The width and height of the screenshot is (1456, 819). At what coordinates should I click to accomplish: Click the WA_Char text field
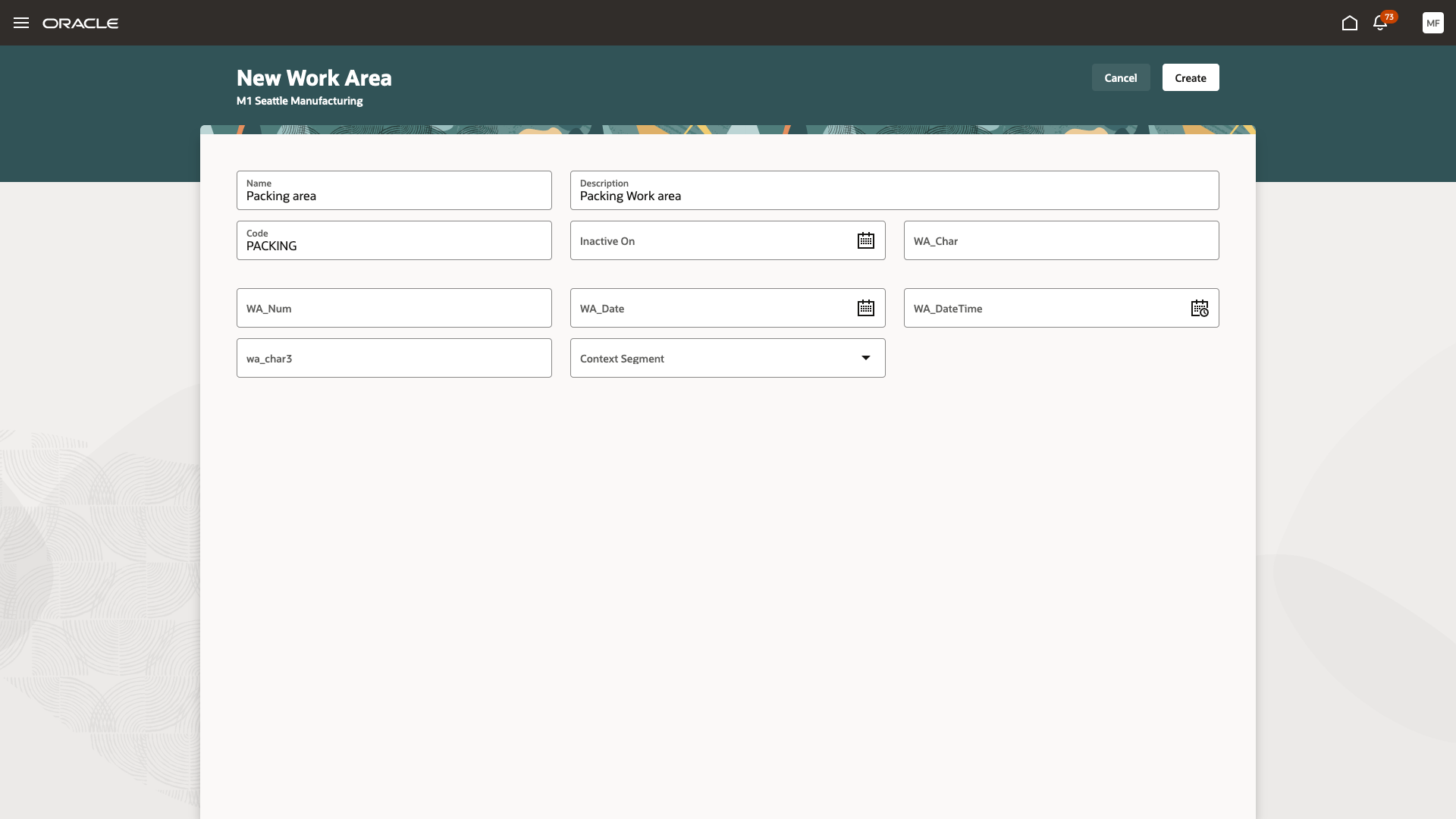tap(1061, 240)
